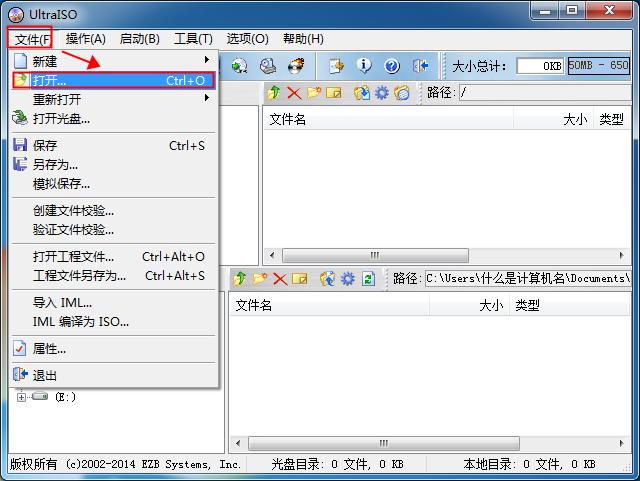Click the up-folder icon in image pane toolbar
The height and width of the screenshot is (481, 640).
[274, 93]
